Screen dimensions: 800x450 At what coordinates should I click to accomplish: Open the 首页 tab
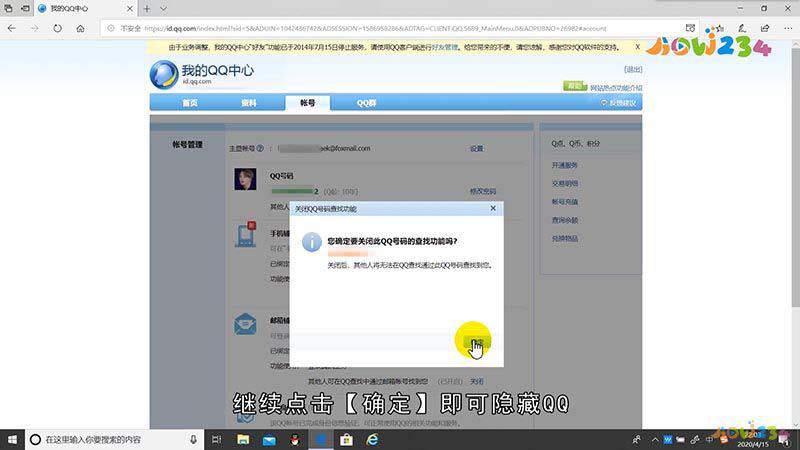(190, 103)
